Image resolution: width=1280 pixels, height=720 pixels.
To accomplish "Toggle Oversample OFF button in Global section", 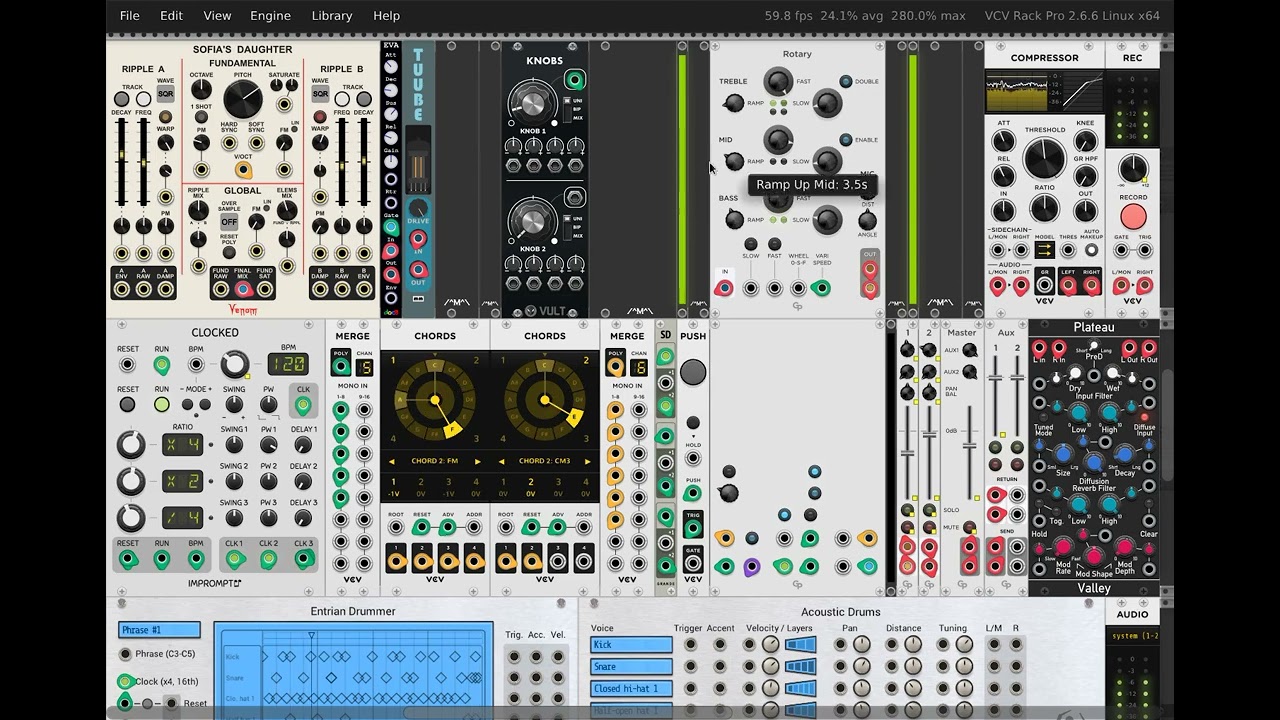I will tap(229, 221).
